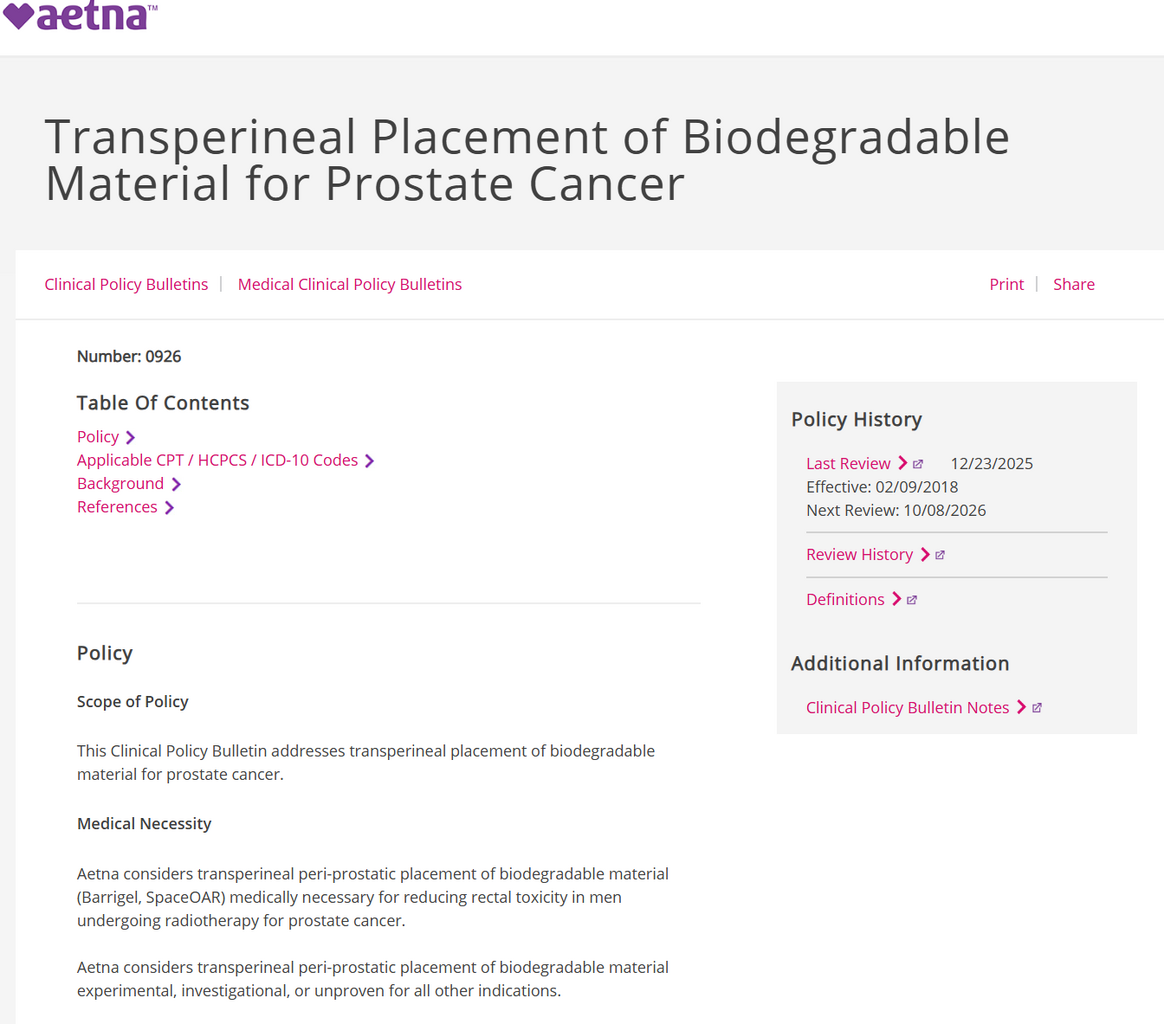Click chevron arrow next to References

pyautogui.click(x=169, y=508)
